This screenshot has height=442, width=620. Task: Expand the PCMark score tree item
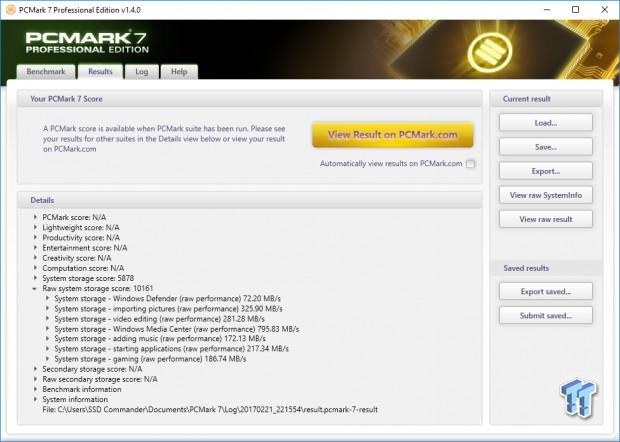[x=36, y=217]
